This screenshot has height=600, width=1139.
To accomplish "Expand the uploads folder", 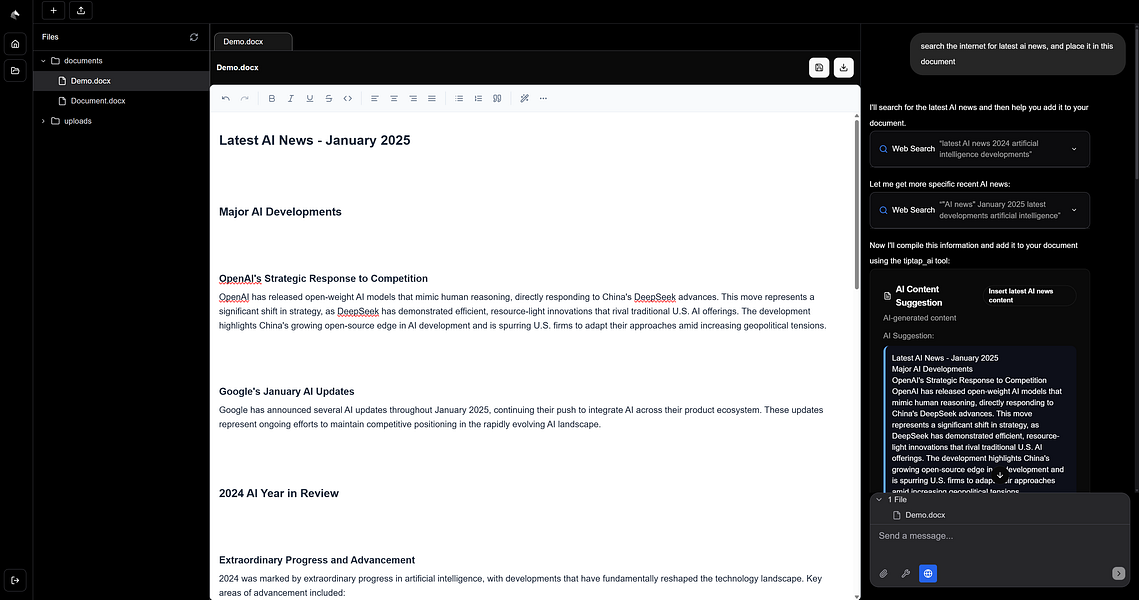I will (43, 121).
